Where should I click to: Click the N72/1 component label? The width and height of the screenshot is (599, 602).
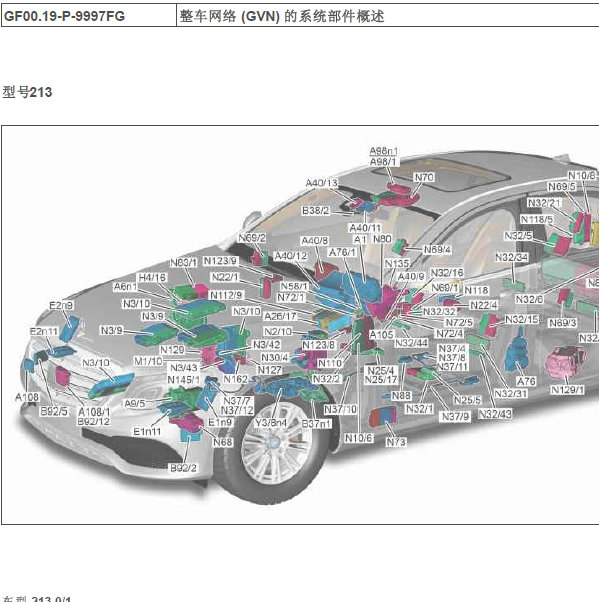(291, 297)
